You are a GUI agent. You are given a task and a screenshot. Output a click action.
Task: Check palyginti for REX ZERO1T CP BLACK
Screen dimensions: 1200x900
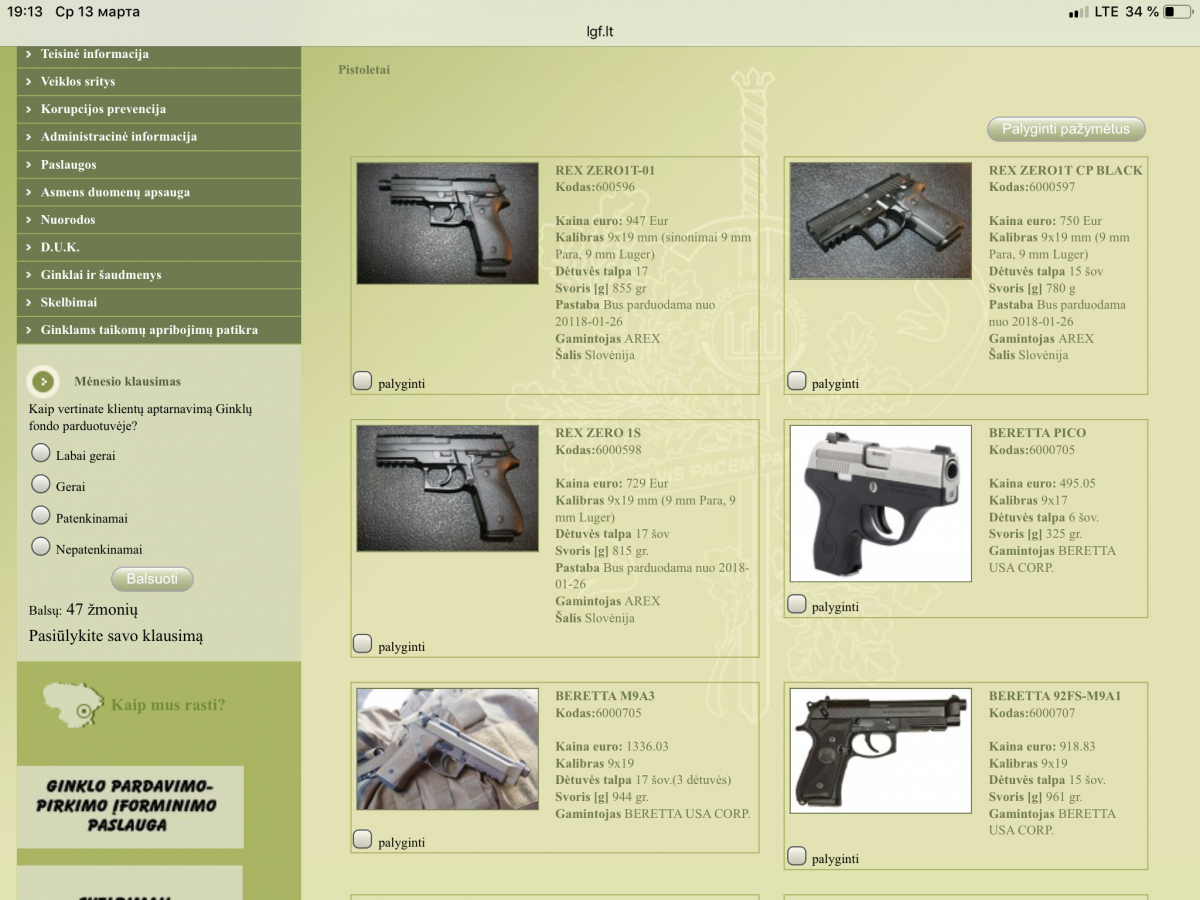tap(797, 380)
